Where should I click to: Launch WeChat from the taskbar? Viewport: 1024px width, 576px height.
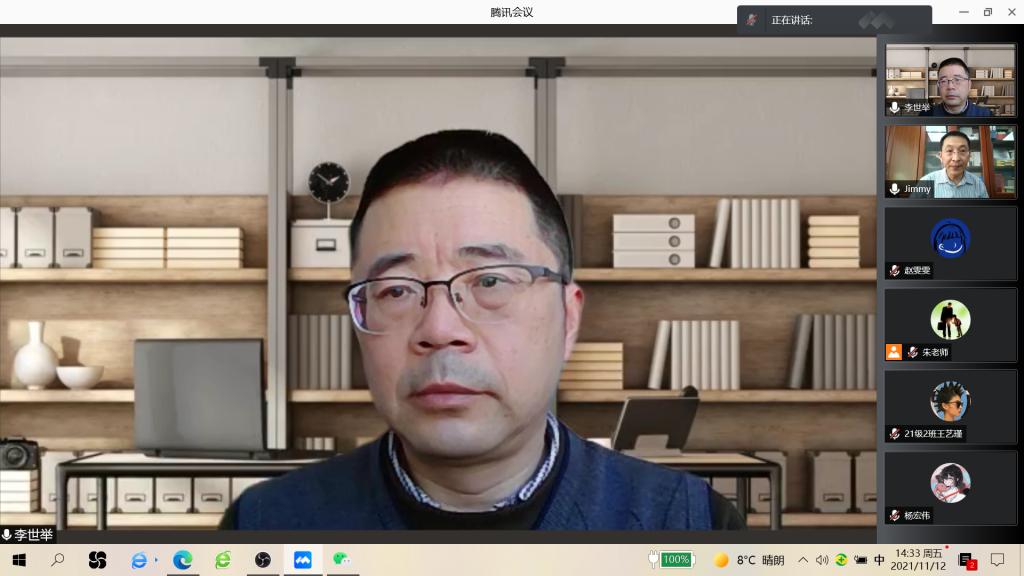(342, 560)
